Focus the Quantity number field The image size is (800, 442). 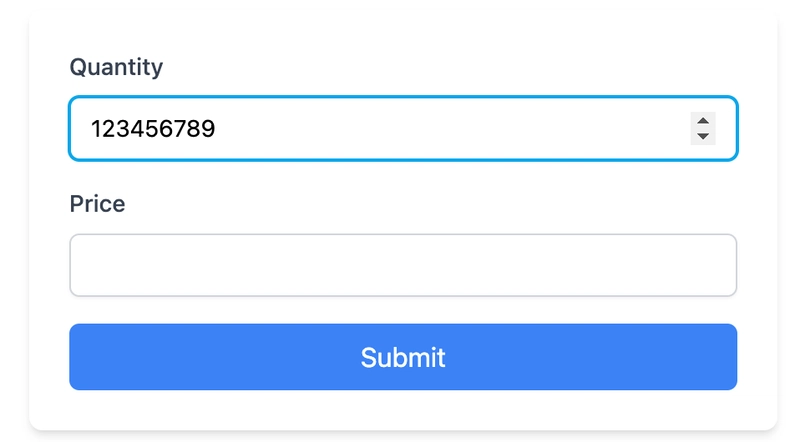pyautogui.click(x=380, y=129)
